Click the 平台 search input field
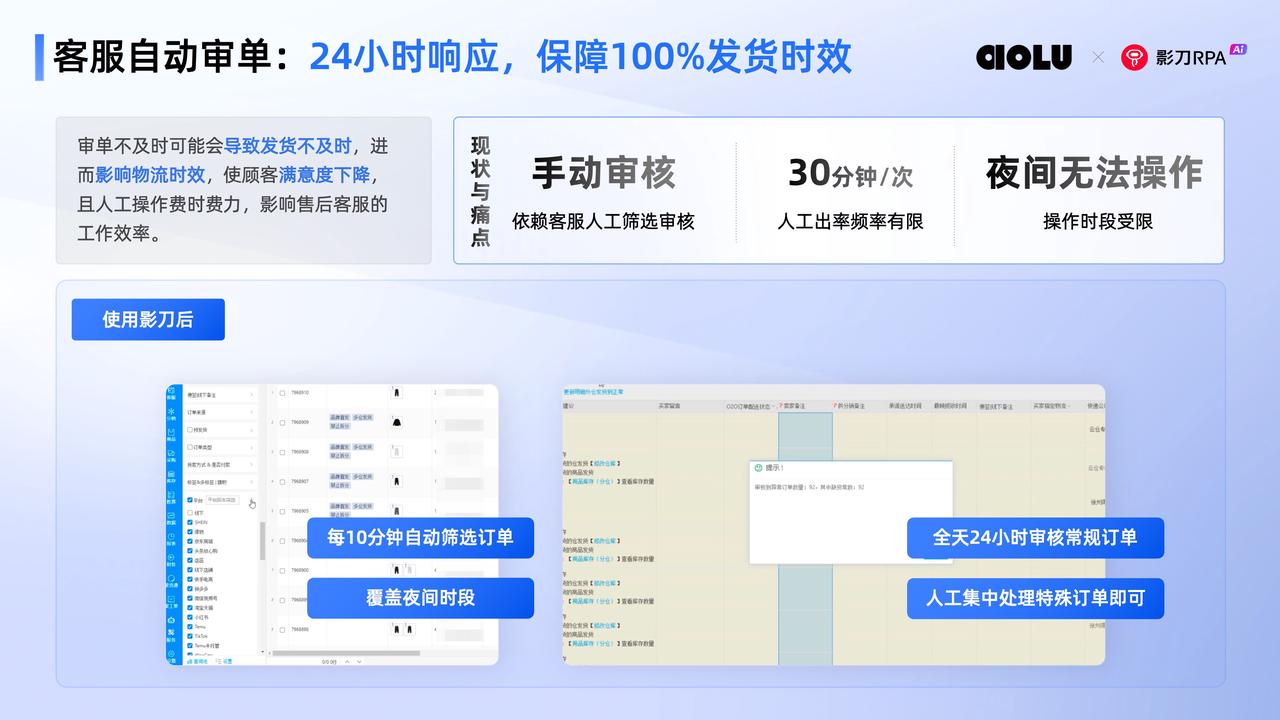 225,500
